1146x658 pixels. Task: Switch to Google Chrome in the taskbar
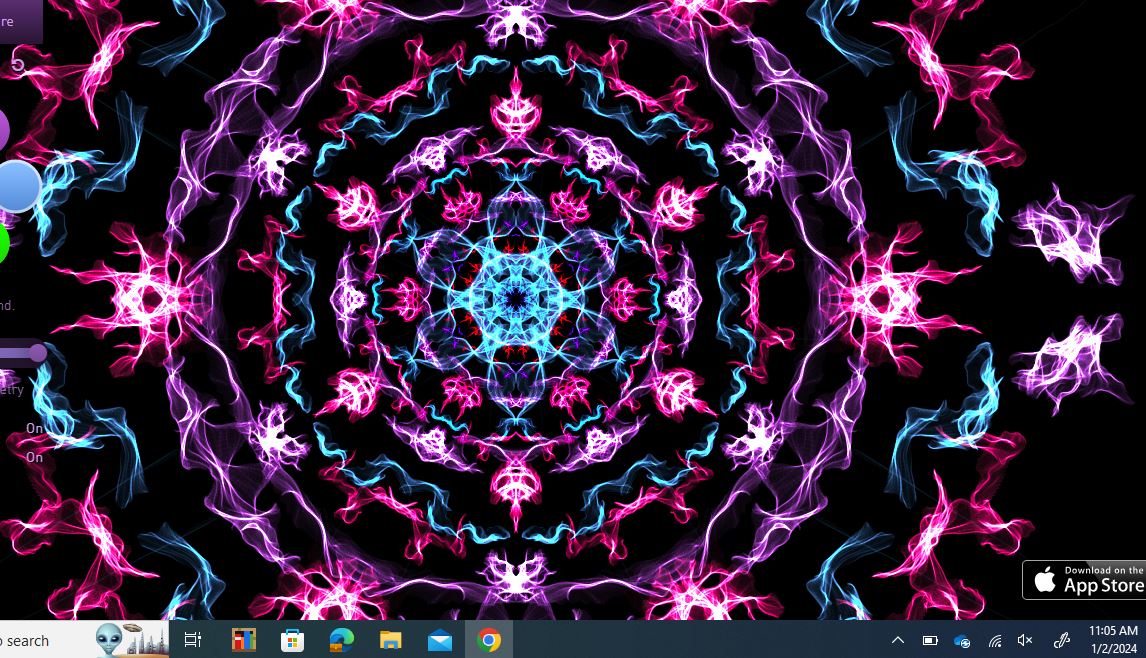489,640
